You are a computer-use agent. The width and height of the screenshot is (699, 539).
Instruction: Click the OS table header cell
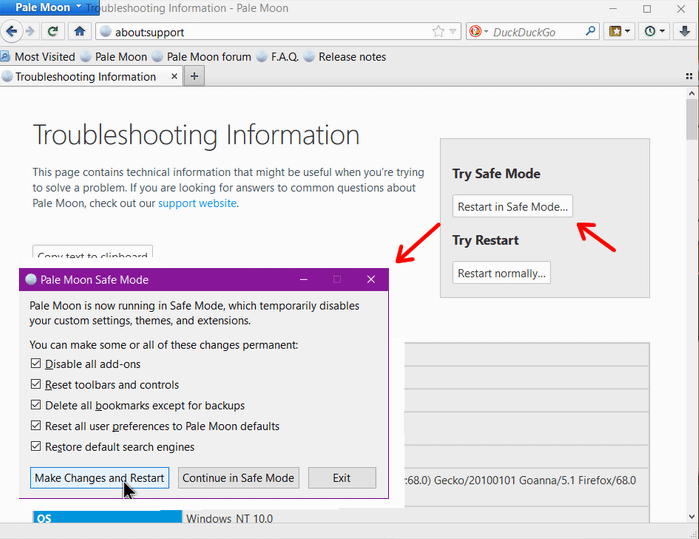107,517
